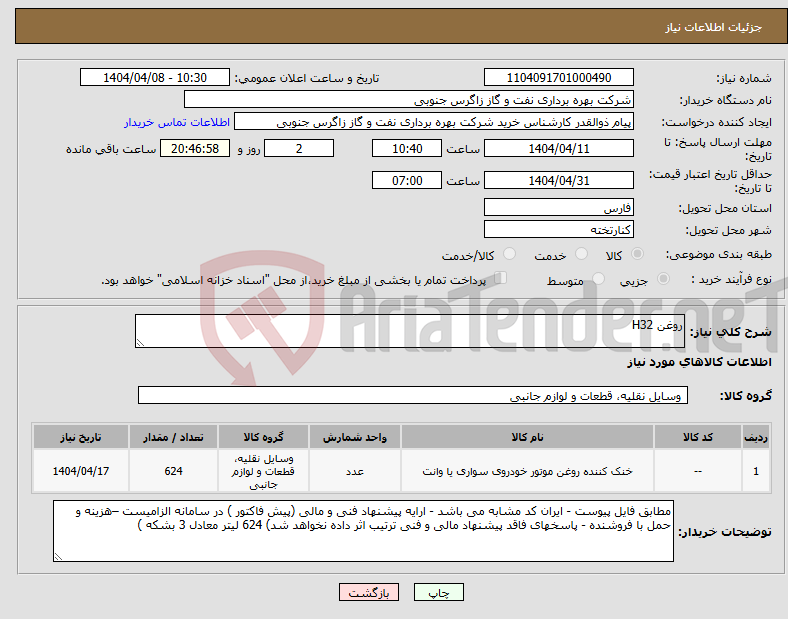Viewport: 788px width, 619px height.
Task: Click the validity time field 07:00
Action: point(407,180)
